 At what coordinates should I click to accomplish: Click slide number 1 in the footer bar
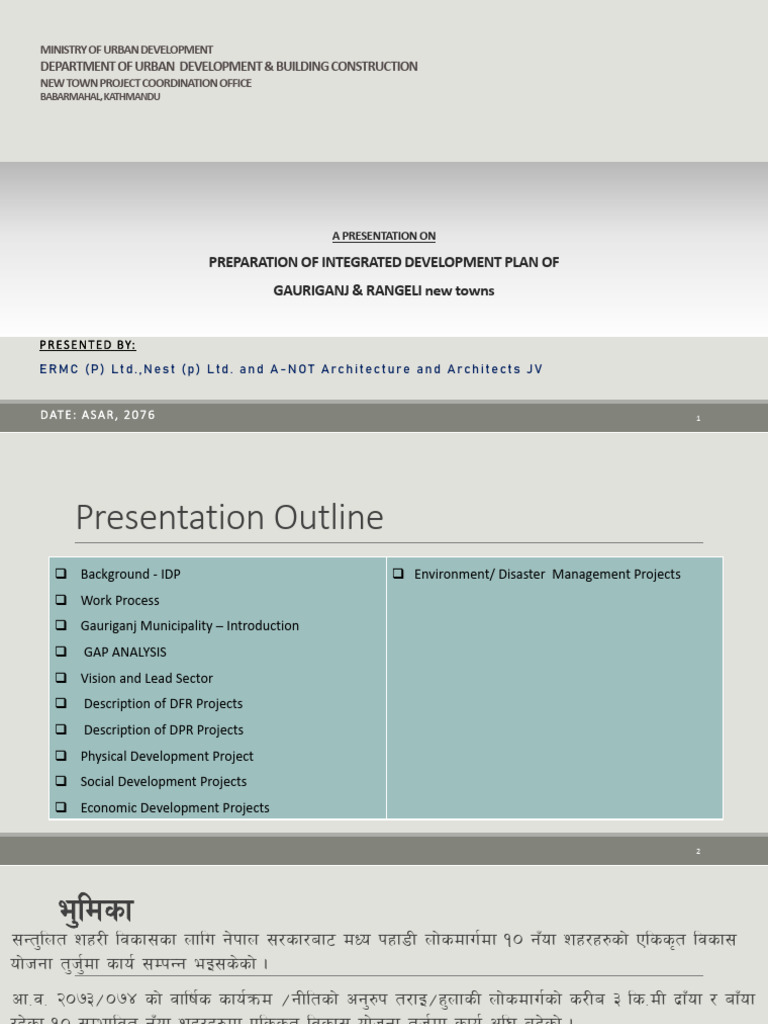(x=698, y=418)
